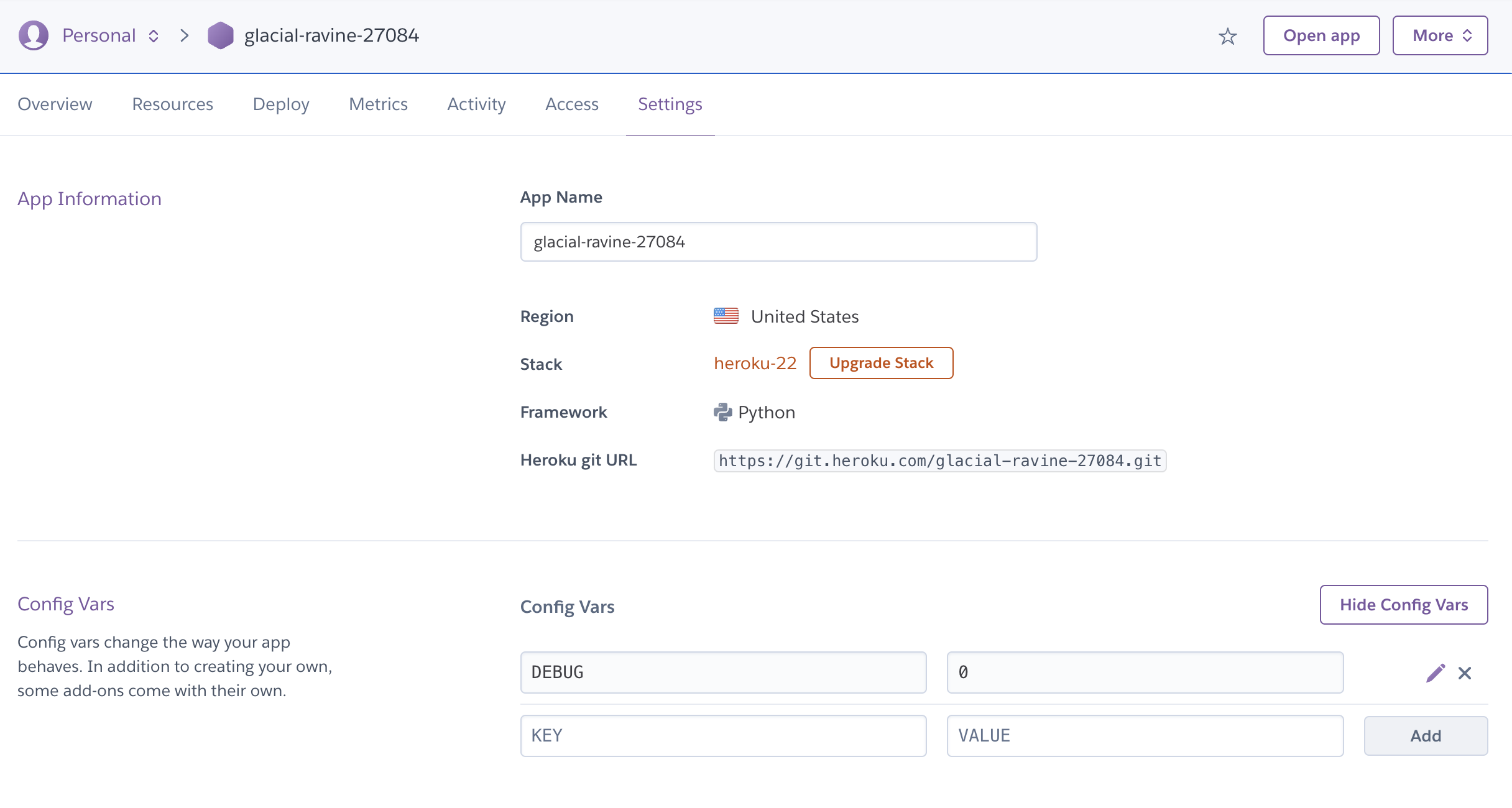Viewport: 1512px width, 808px height.
Task: Open the More dropdown menu
Action: pos(1440,35)
